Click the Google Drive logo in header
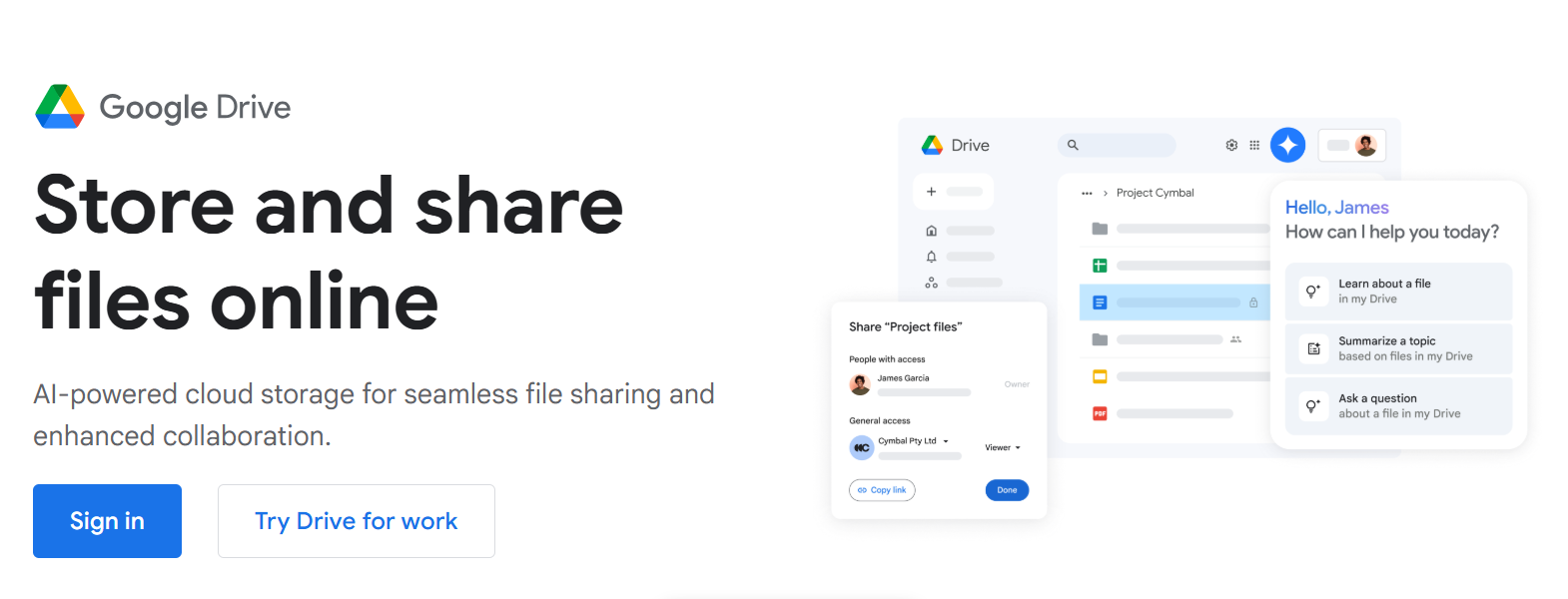1568x599 pixels. click(x=163, y=107)
